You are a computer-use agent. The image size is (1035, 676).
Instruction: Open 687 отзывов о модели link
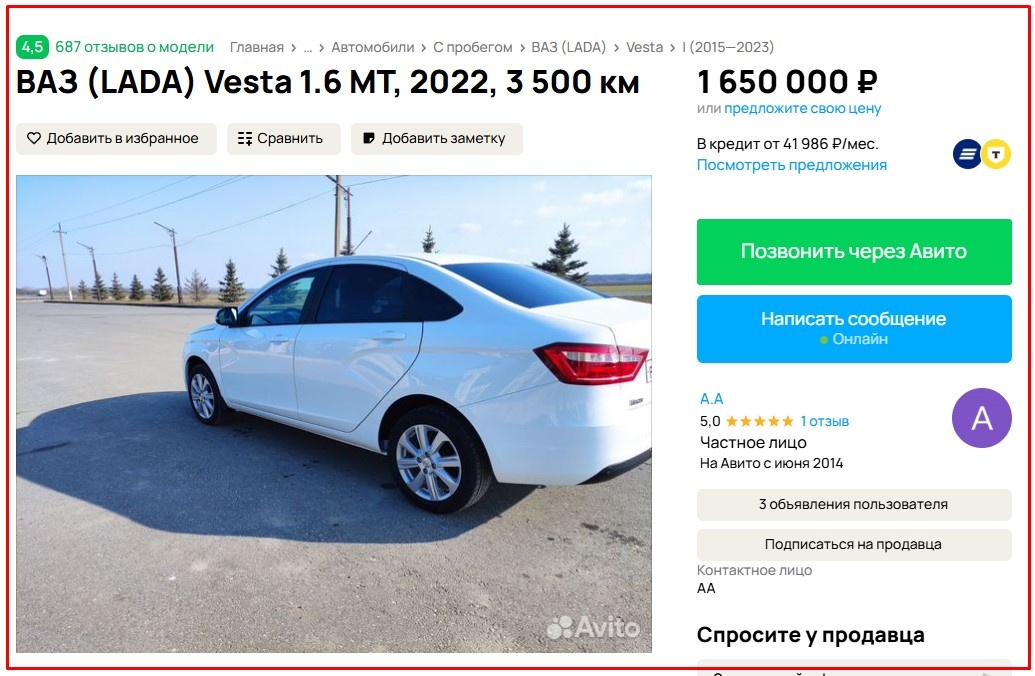click(x=135, y=47)
